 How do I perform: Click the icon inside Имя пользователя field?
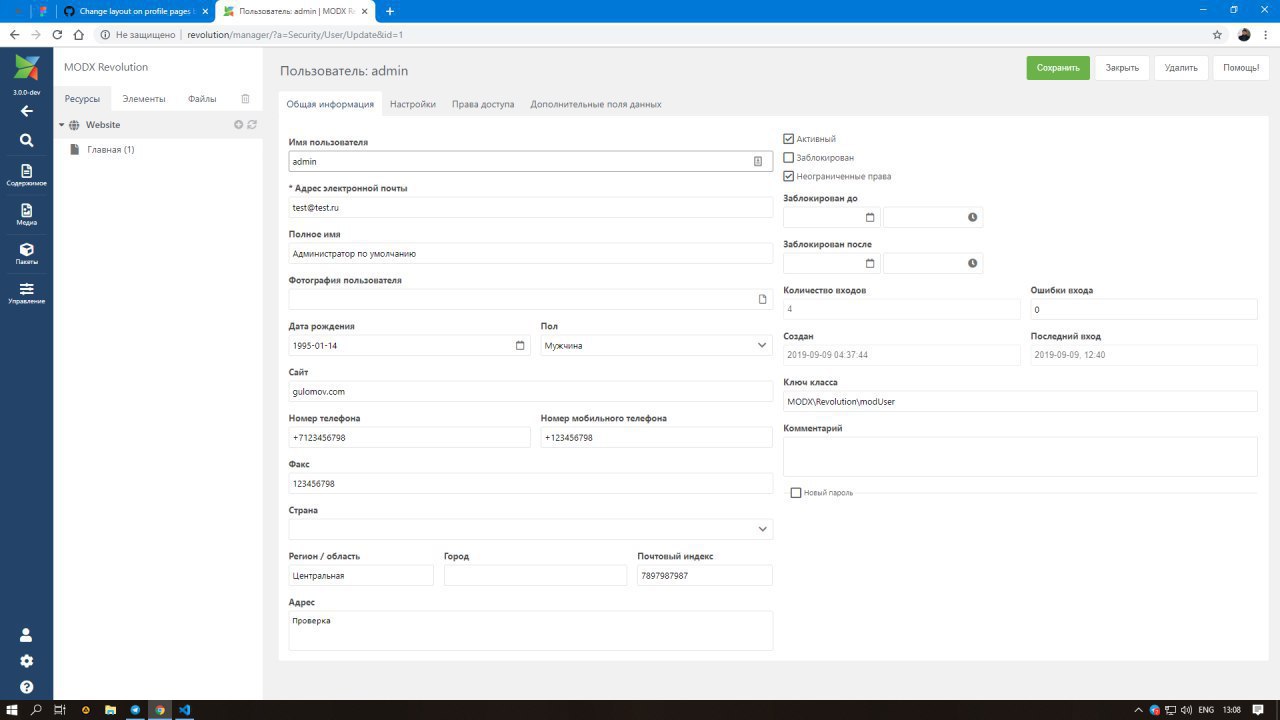coord(758,161)
